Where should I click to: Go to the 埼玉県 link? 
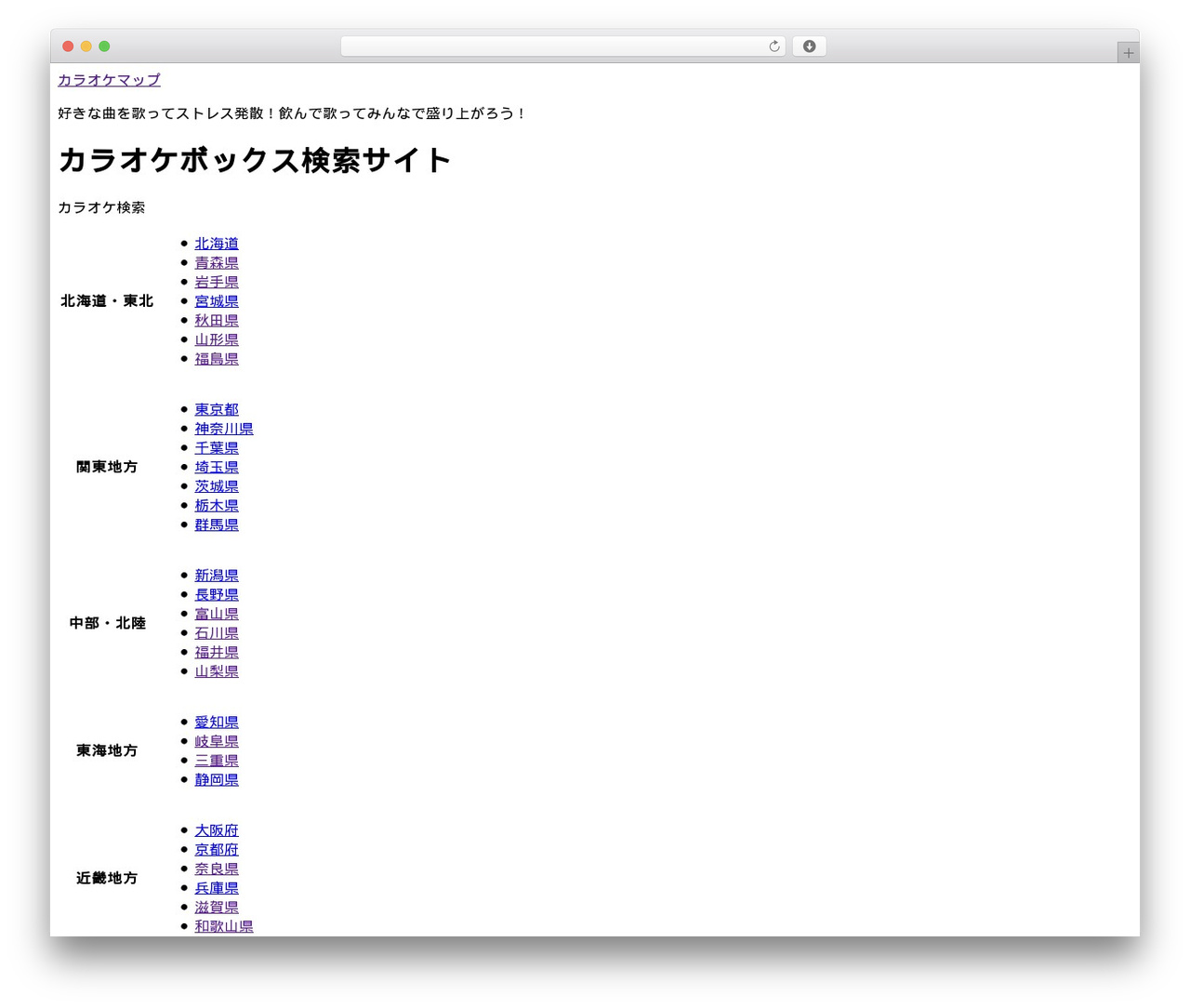(x=217, y=468)
